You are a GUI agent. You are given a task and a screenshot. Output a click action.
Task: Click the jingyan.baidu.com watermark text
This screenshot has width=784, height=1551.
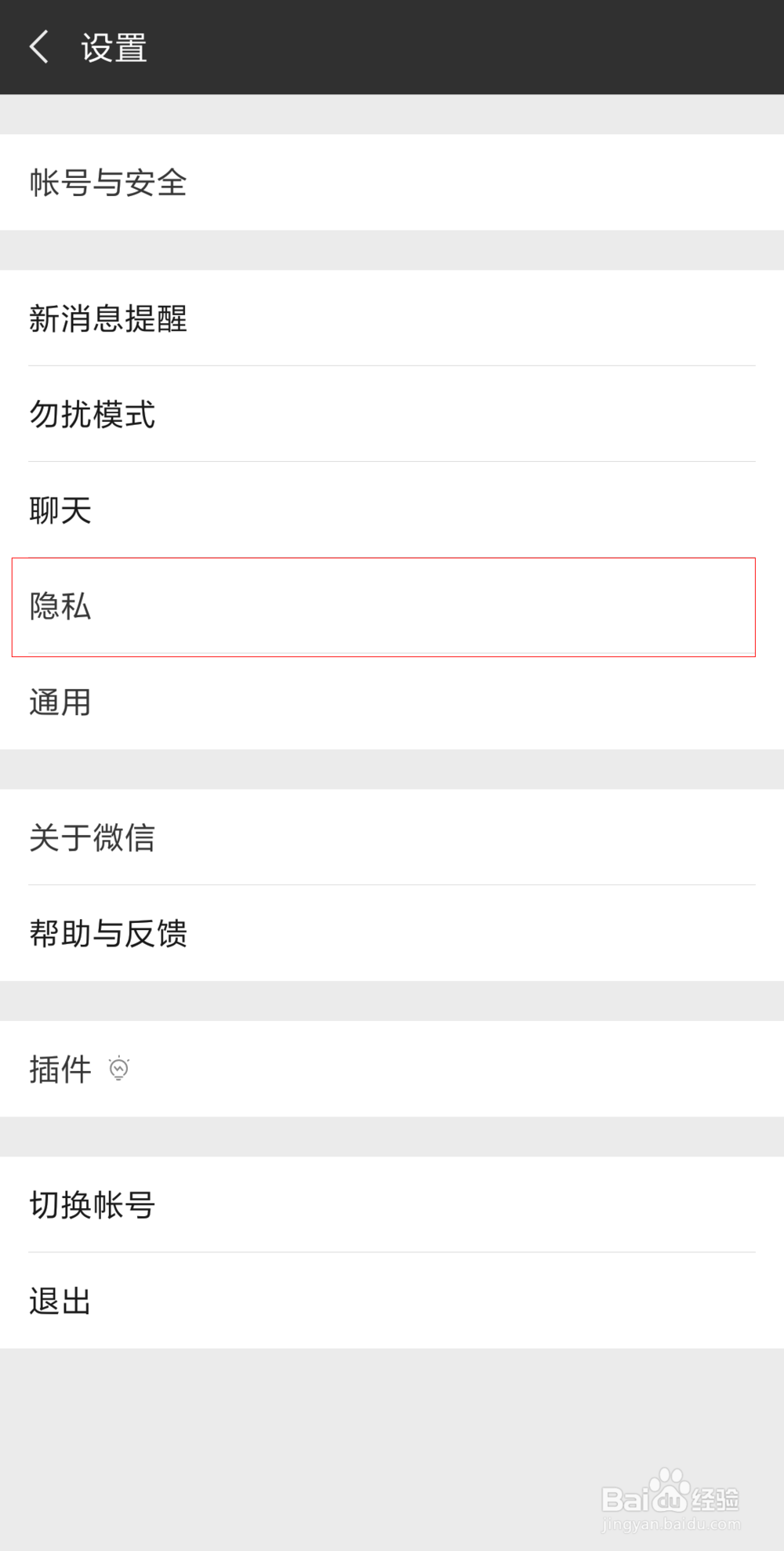[671, 1524]
